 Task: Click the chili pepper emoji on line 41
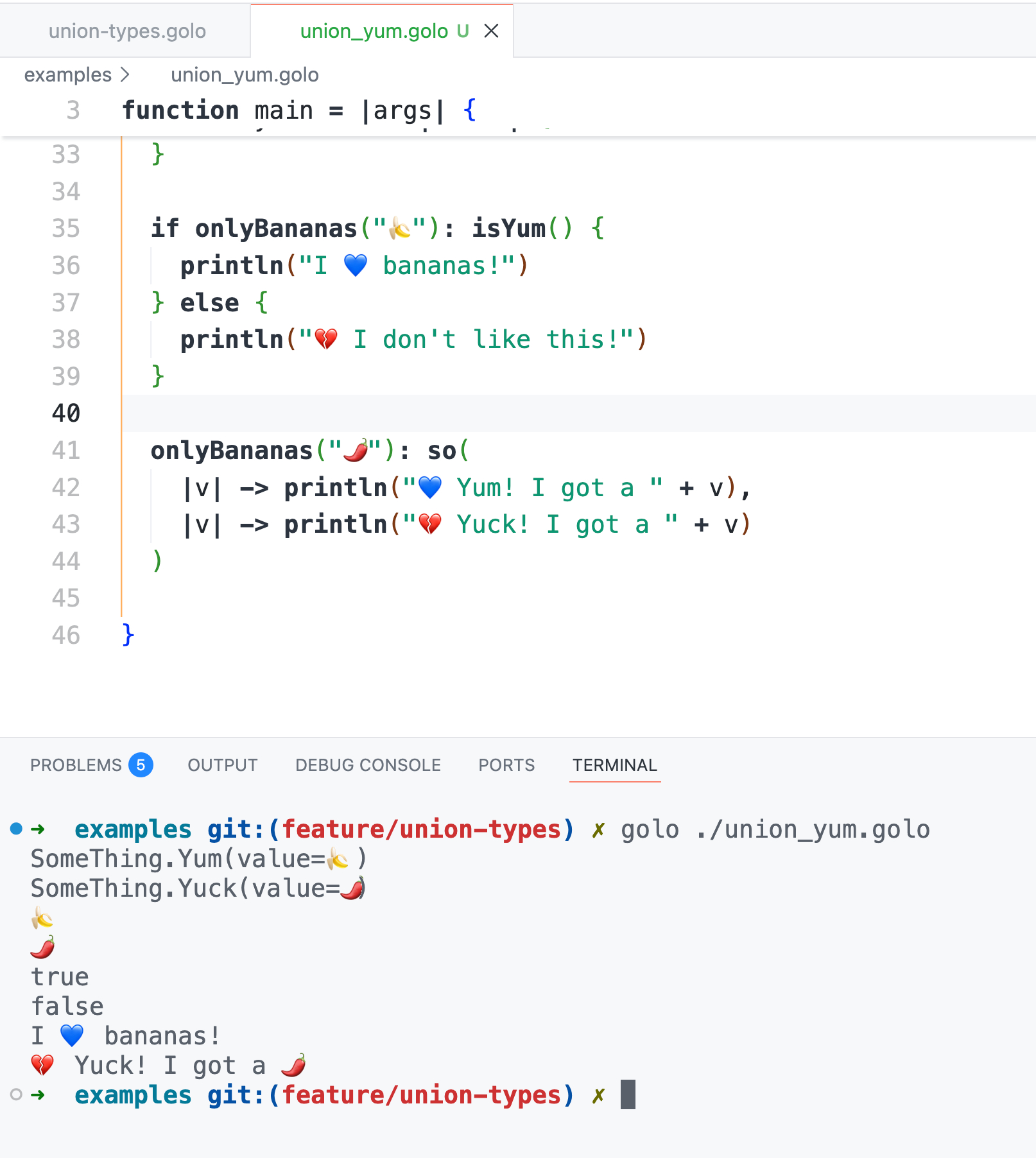tap(356, 451)
